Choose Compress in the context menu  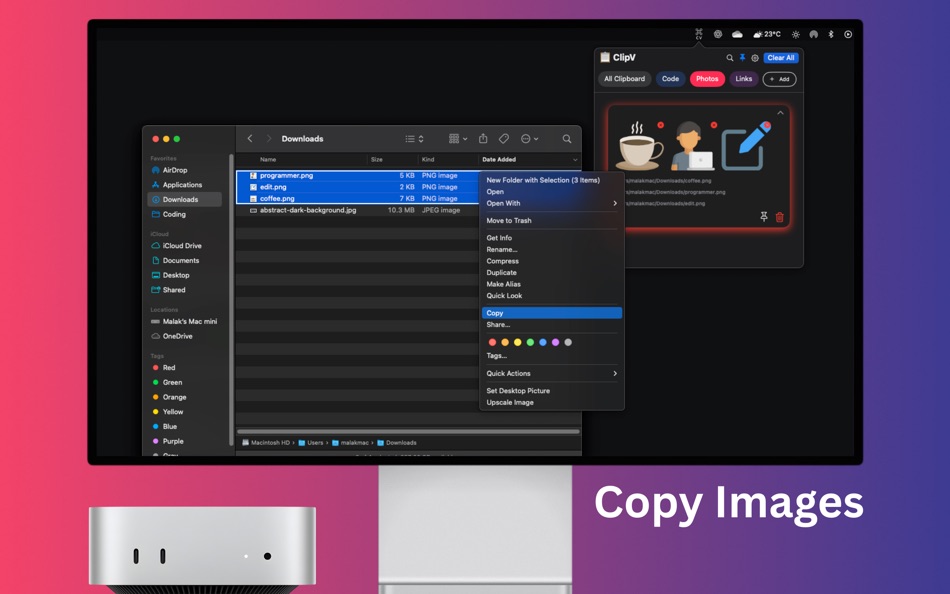[x=503, y=261]
